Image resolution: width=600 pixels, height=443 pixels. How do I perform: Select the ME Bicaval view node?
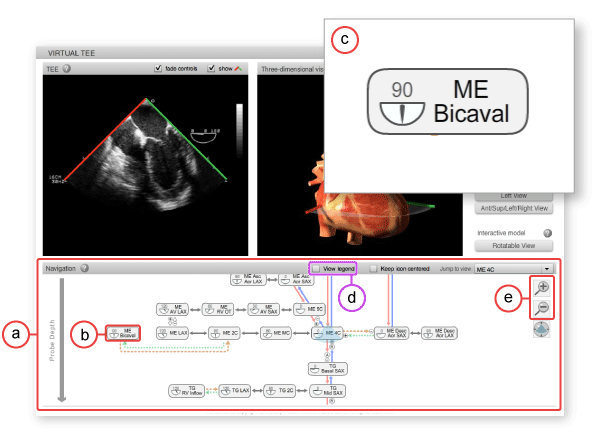click(123, 333)
